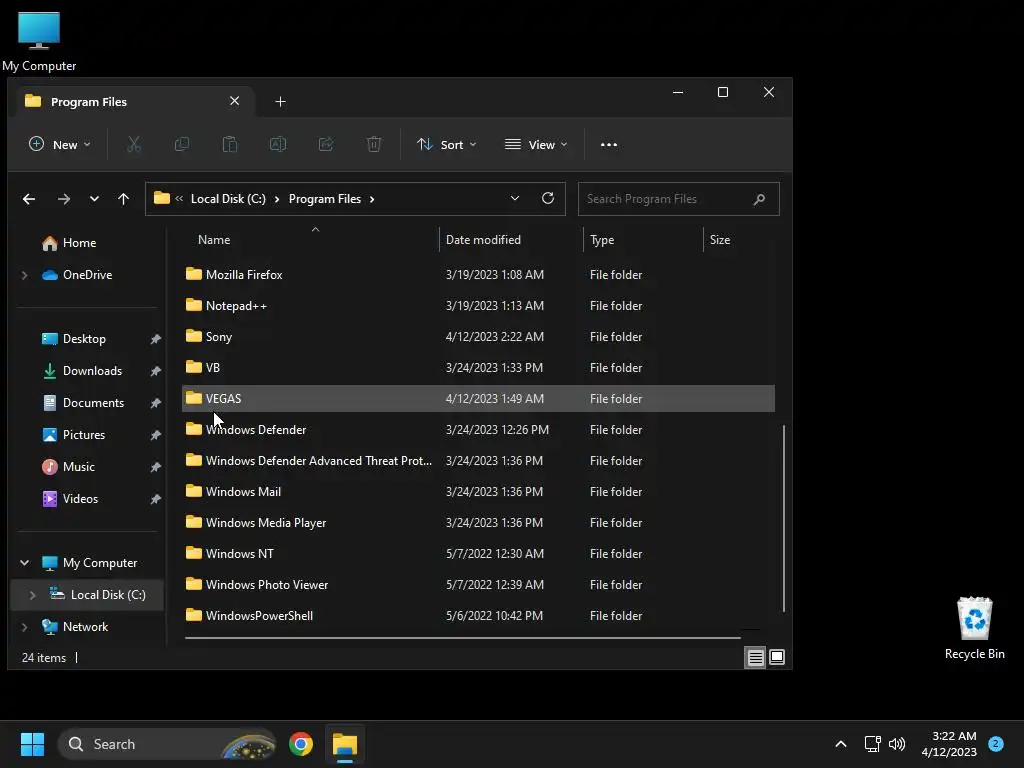The image size is (1024, 768).
Task: Expand Local Disk (C:) tree node
Action: click(33, 595)
